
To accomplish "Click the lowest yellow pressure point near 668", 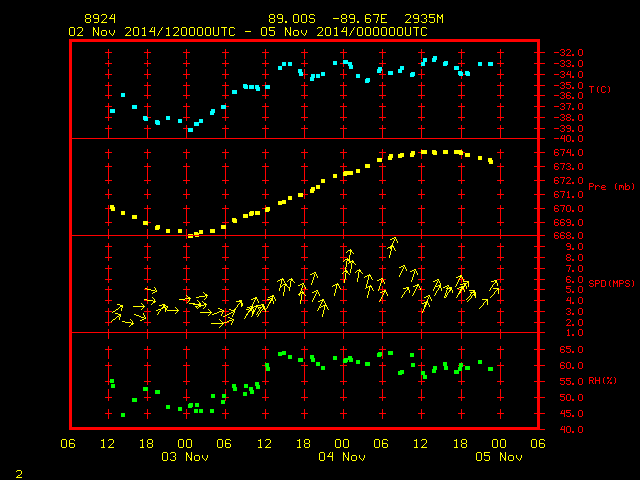I will tap(190, 236).
